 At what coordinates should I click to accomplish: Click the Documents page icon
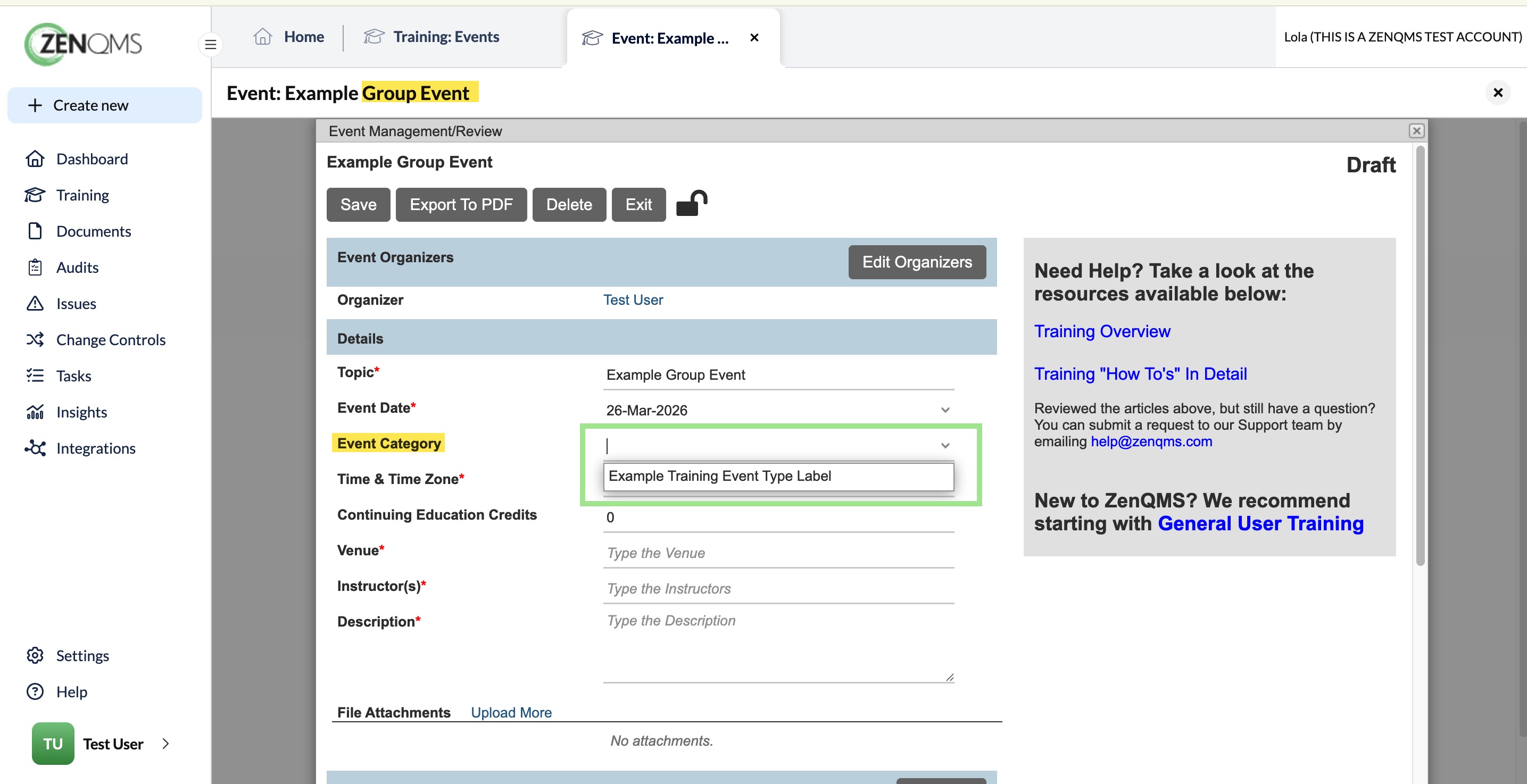(x=35, y=231)
